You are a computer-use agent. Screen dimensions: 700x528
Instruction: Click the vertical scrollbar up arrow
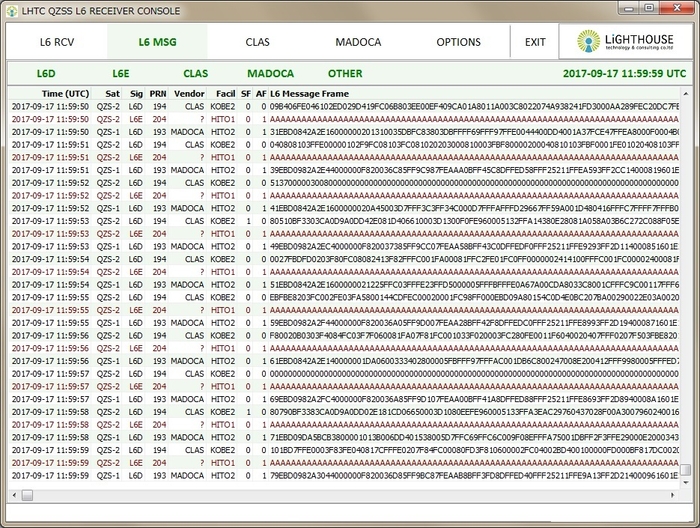pos(686,93)
